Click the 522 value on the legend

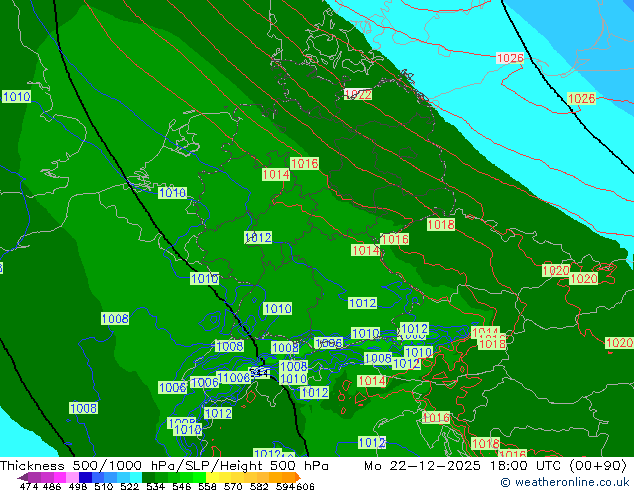[129, 486]
